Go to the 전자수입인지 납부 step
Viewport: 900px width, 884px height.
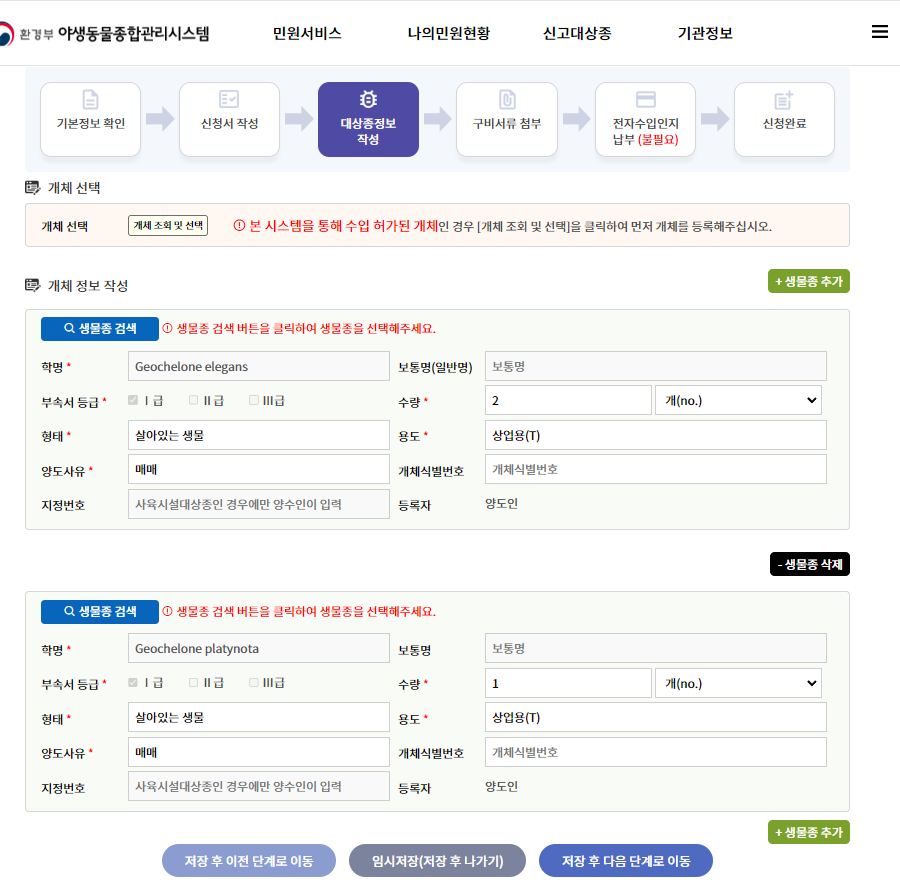click(x=646, y=119)
